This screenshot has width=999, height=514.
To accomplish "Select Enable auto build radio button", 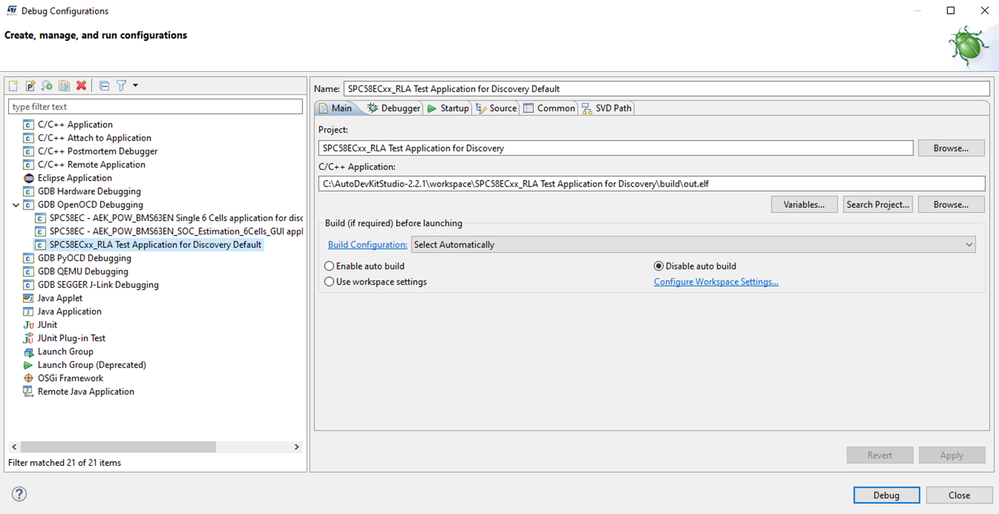I will (329, 266).
